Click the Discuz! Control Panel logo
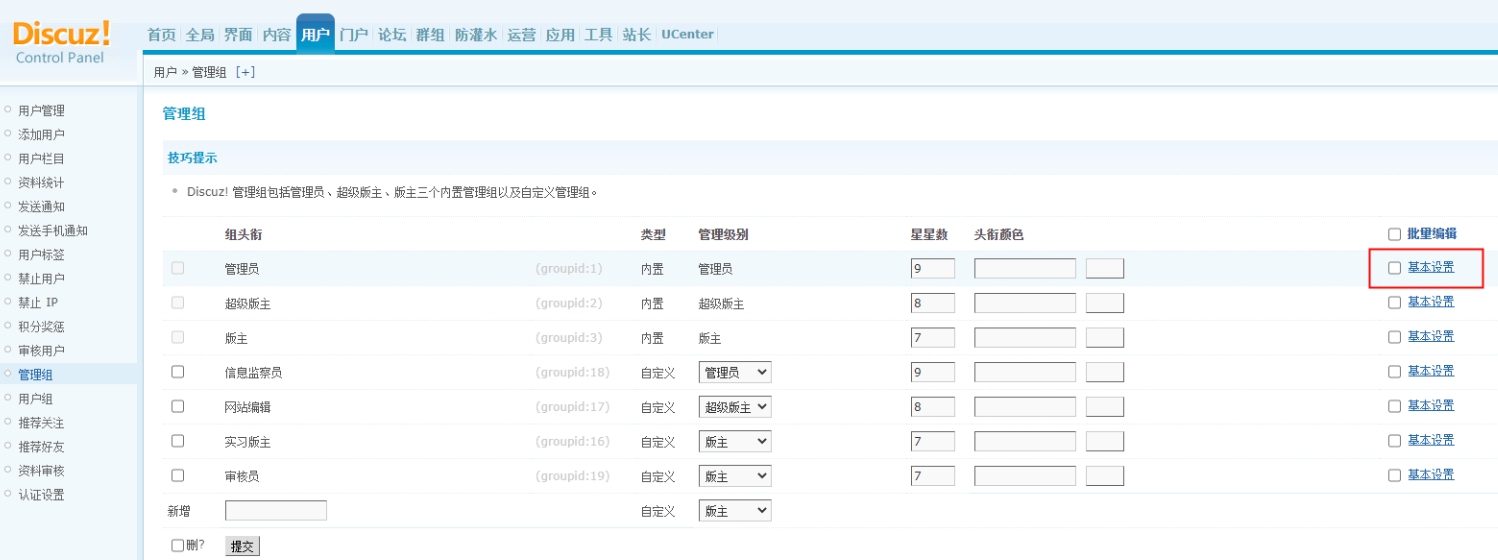The width and height of the screenshot is (1498, 560). 62,42
